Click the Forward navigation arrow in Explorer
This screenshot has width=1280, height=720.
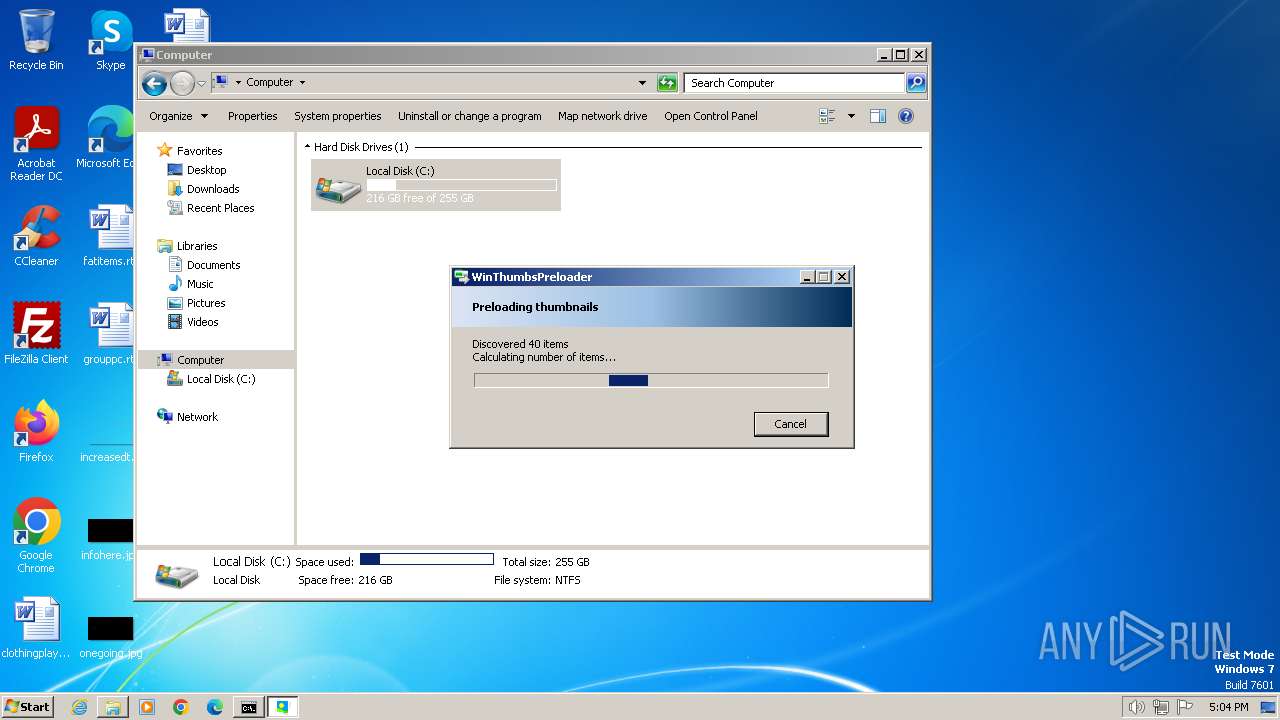(182, 83)
